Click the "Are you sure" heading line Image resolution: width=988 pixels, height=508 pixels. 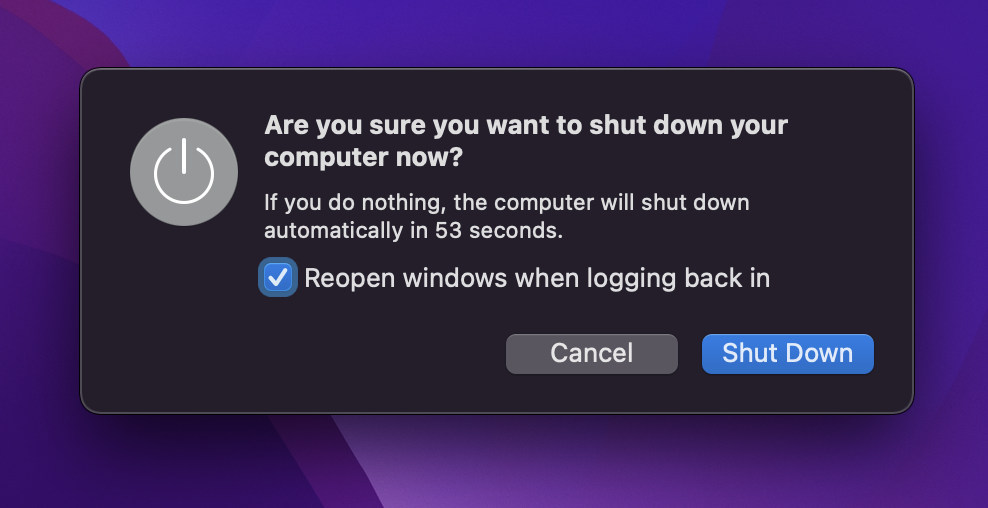(x=525, y=126)
